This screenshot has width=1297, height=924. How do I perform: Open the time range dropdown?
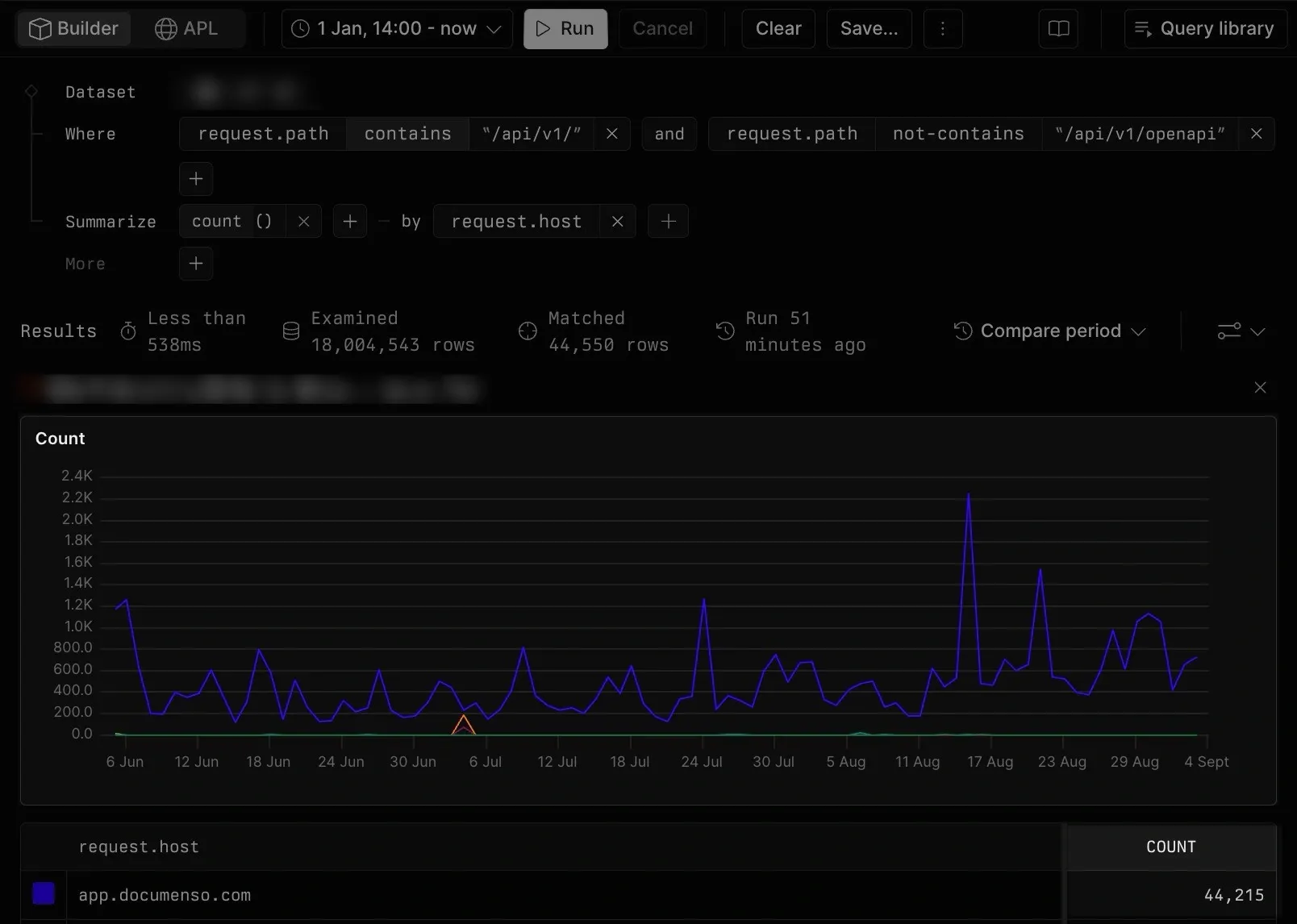click(x=397, y=28)
